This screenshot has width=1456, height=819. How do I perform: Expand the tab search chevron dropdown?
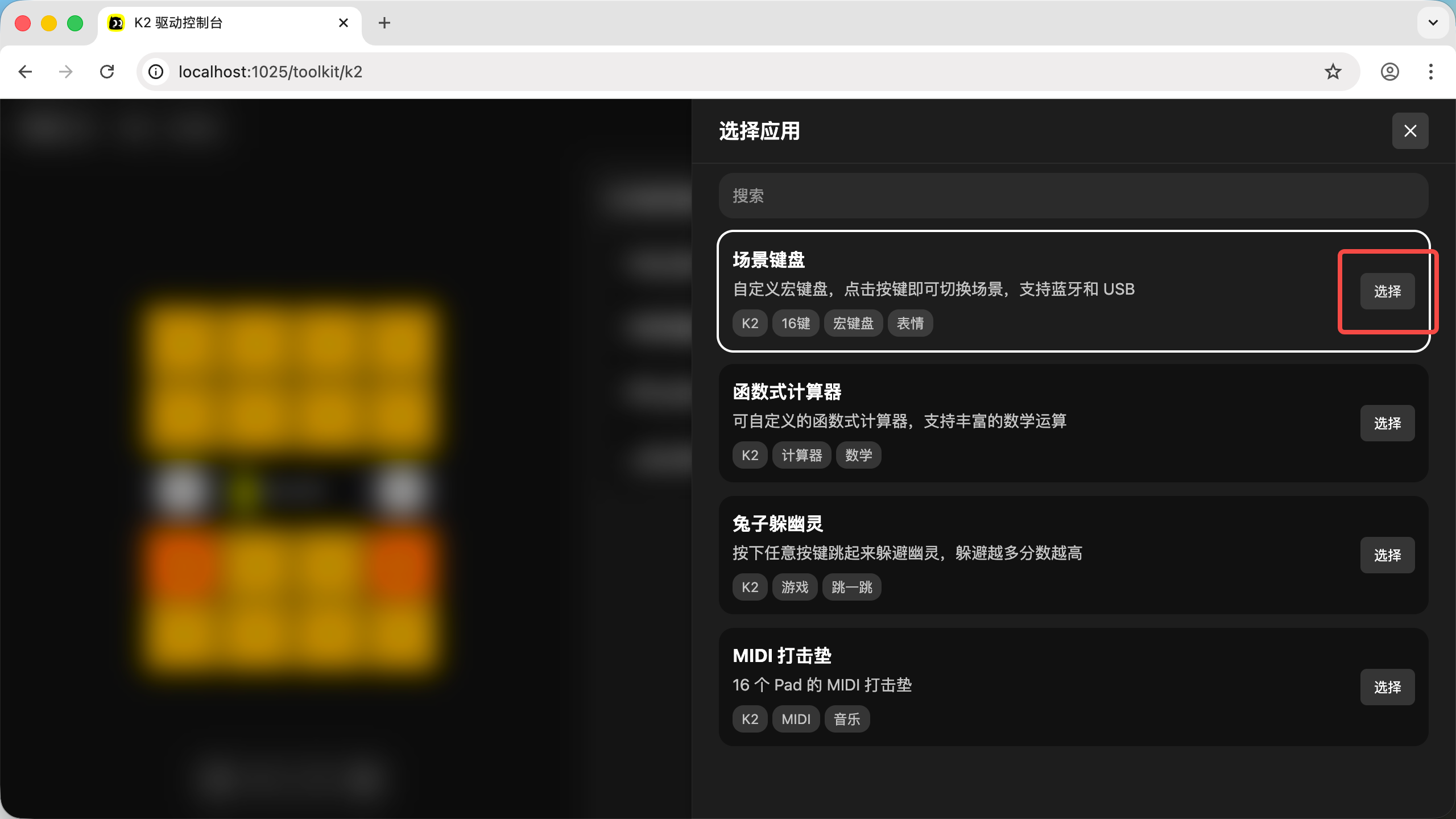pos(1433,23)
